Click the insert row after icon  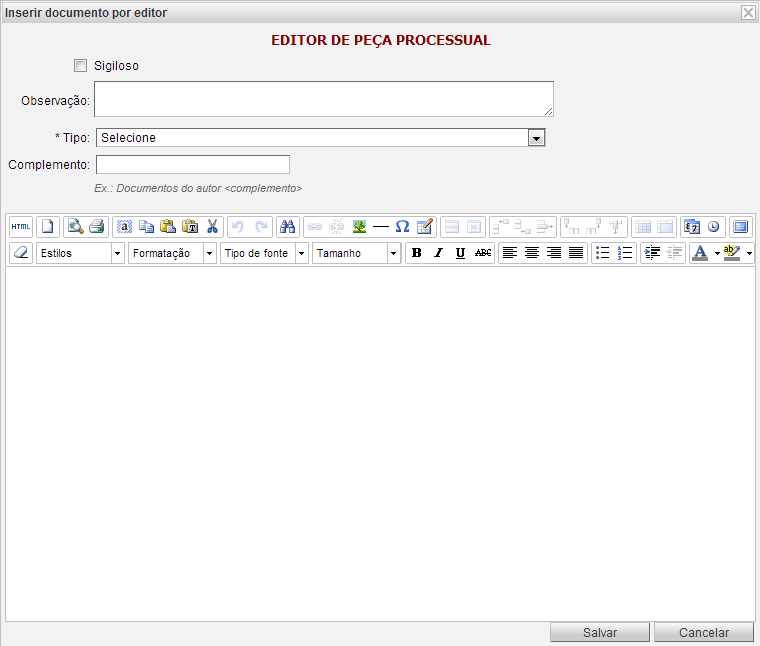tap(523, 226)
